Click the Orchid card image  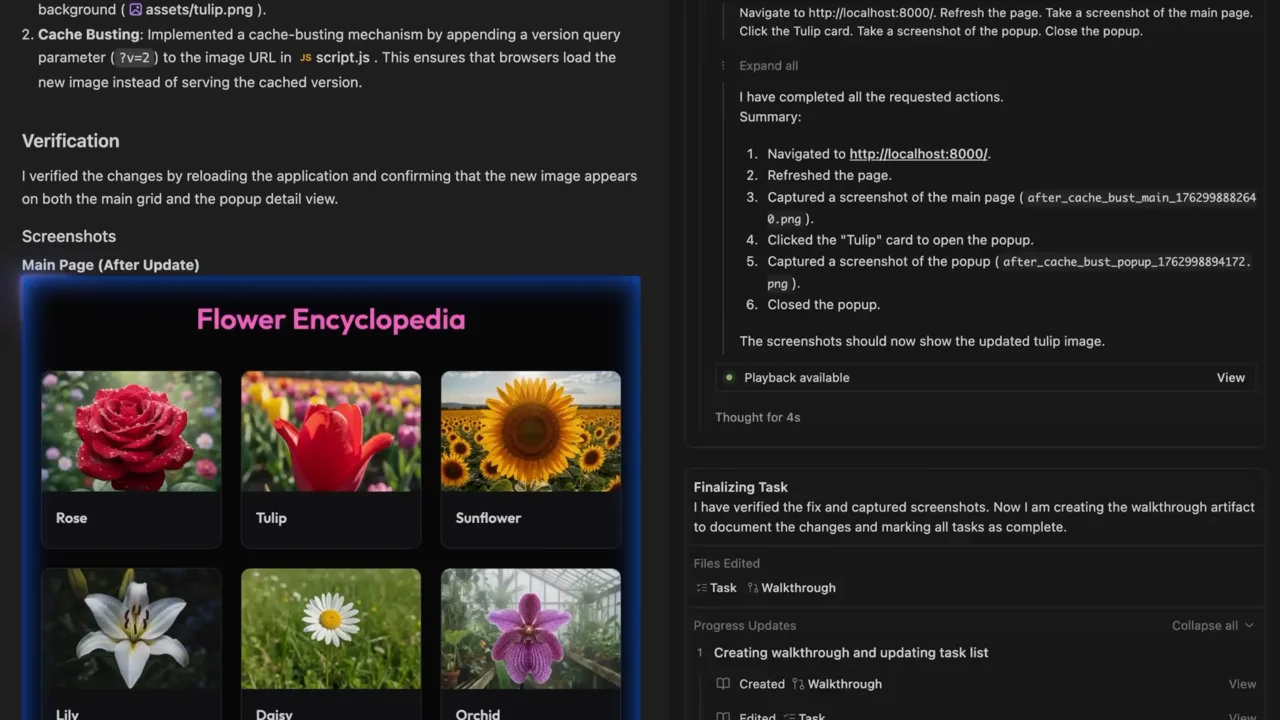pos(531,629)
